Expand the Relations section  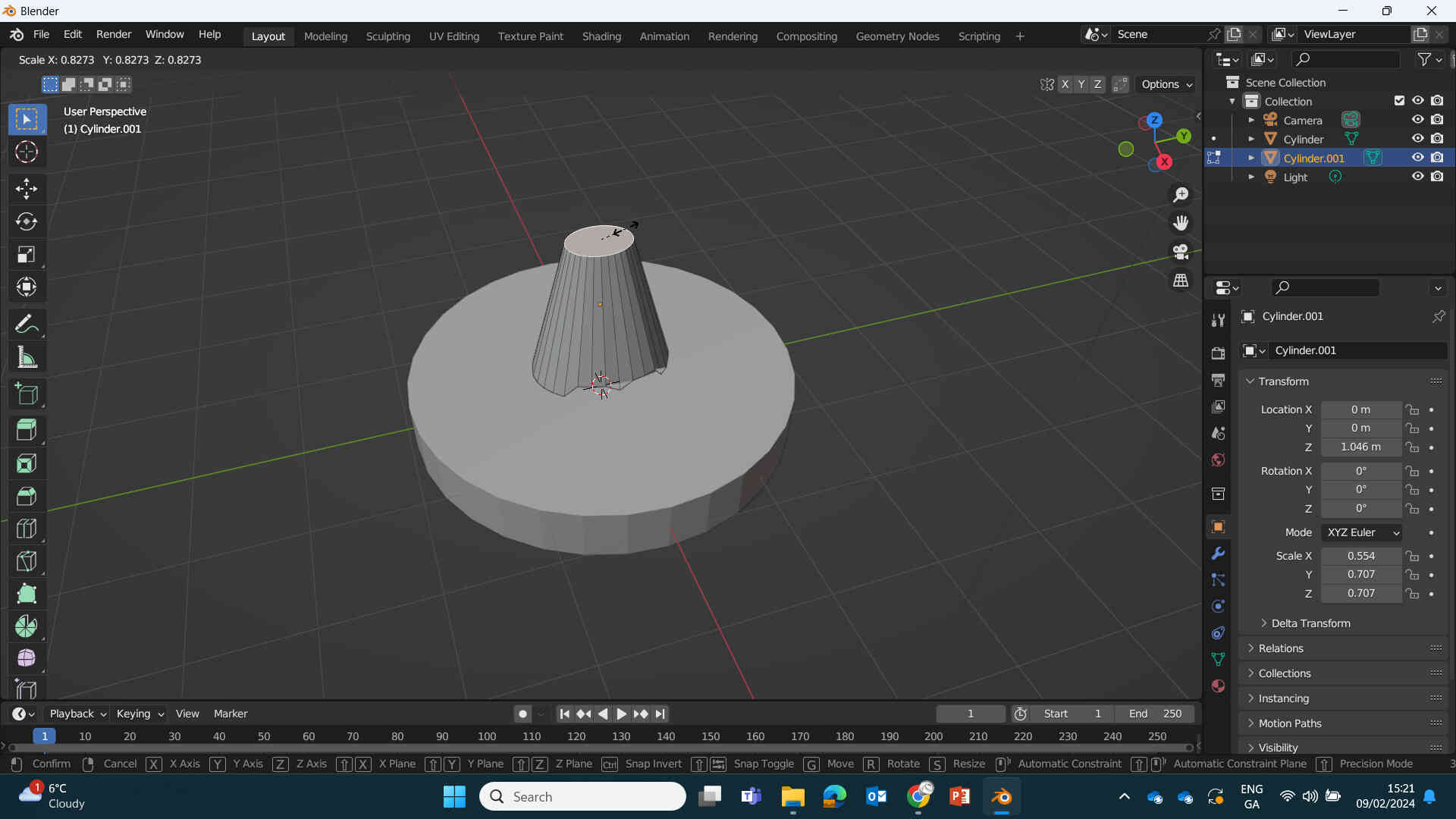(x=1280, y=648)
